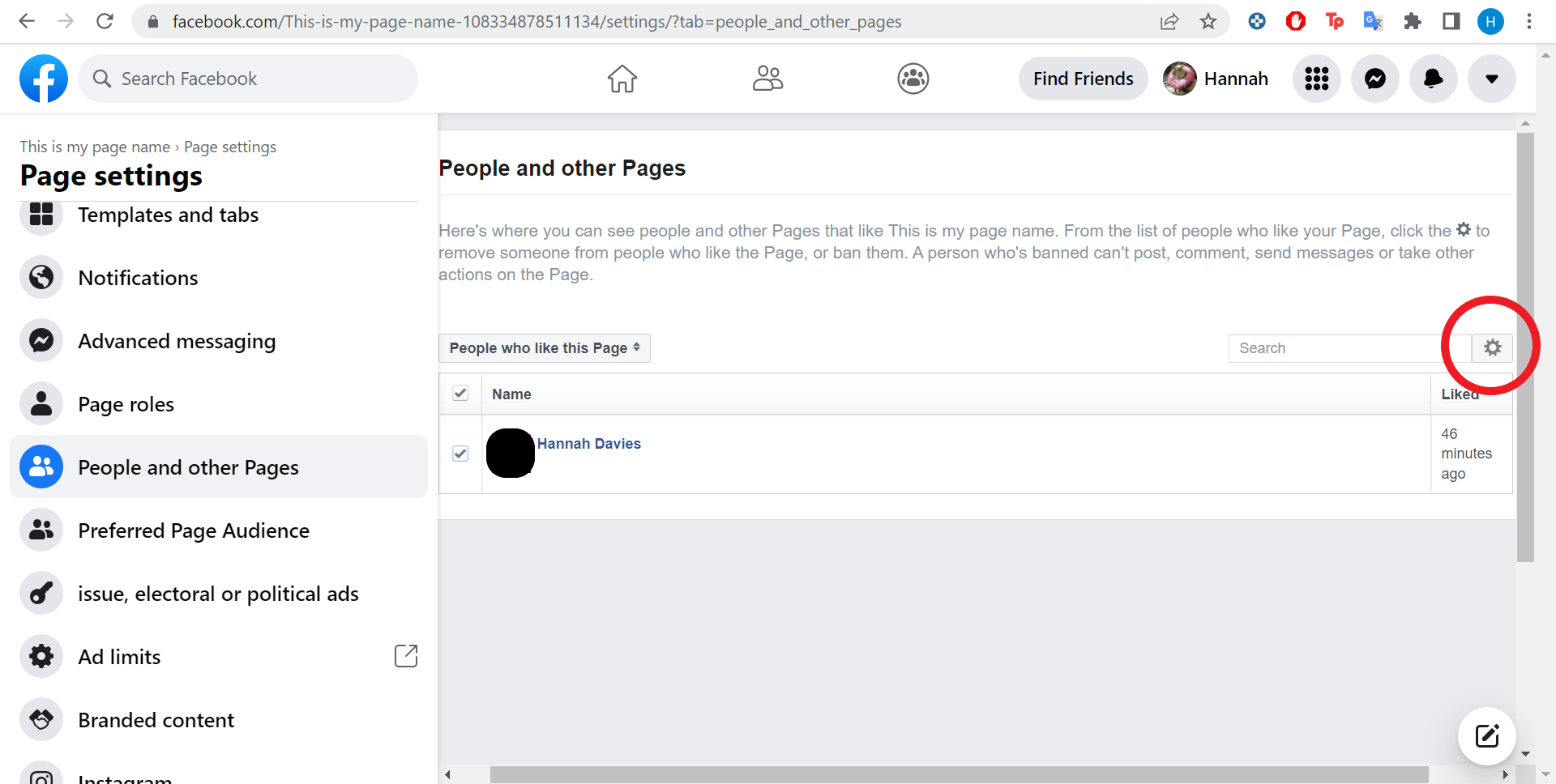Open Templates and tabs settings
Viewport: 1556px width, 784px height.
[x=218, y=215]
